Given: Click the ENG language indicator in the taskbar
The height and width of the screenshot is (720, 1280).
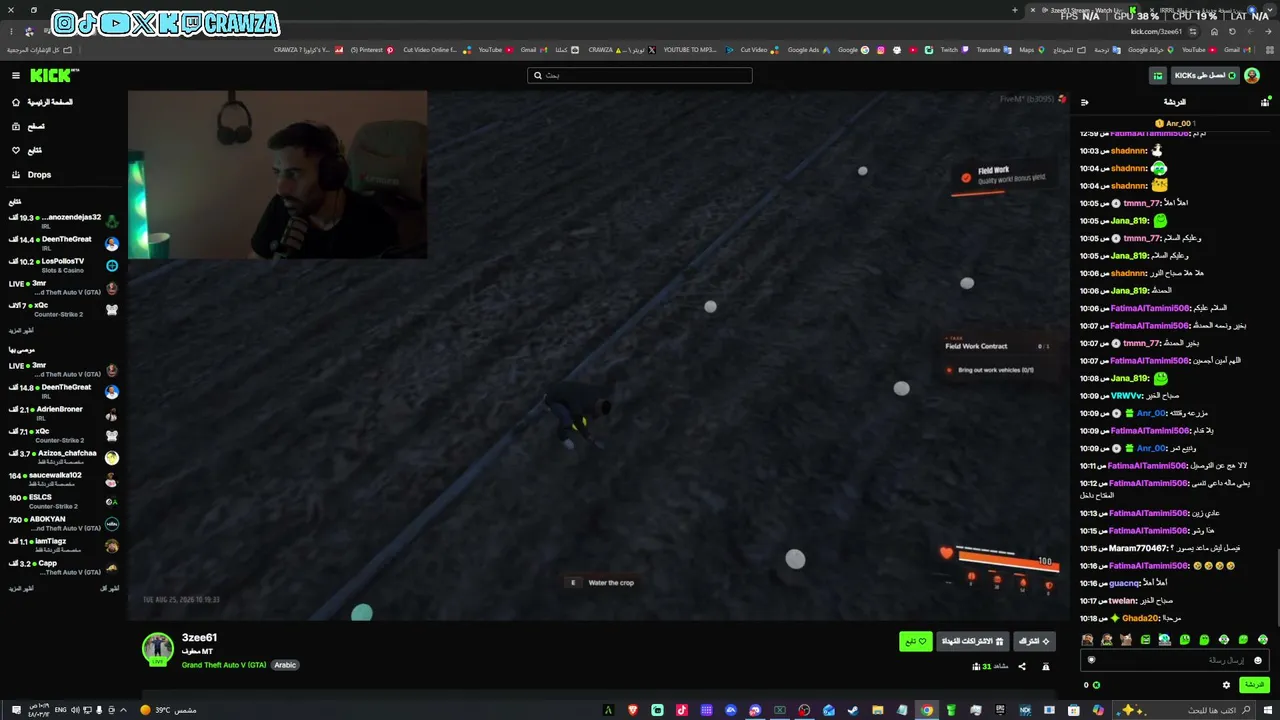Looking at the screenshot, I should pos(61,710).
